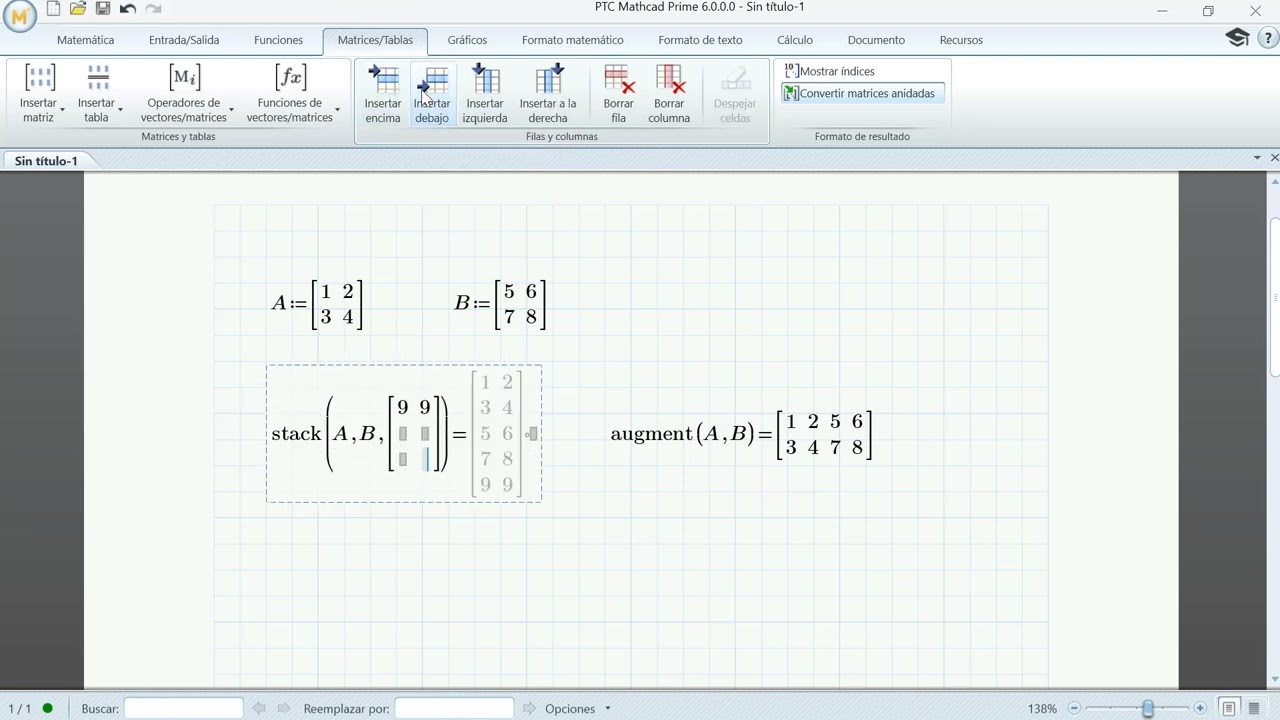The image size is (1280, 720).
Task: Open the Formato matemático ribbon tab
Action: pos(572,40)
